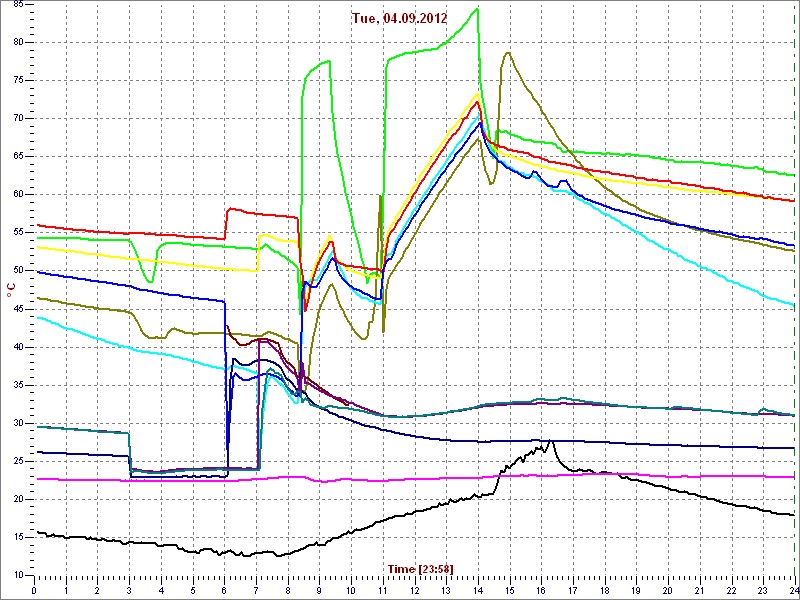This screenshot has height=600, width=800.
Task: Click hour 18 on the time axis
Action: (605, 590)
